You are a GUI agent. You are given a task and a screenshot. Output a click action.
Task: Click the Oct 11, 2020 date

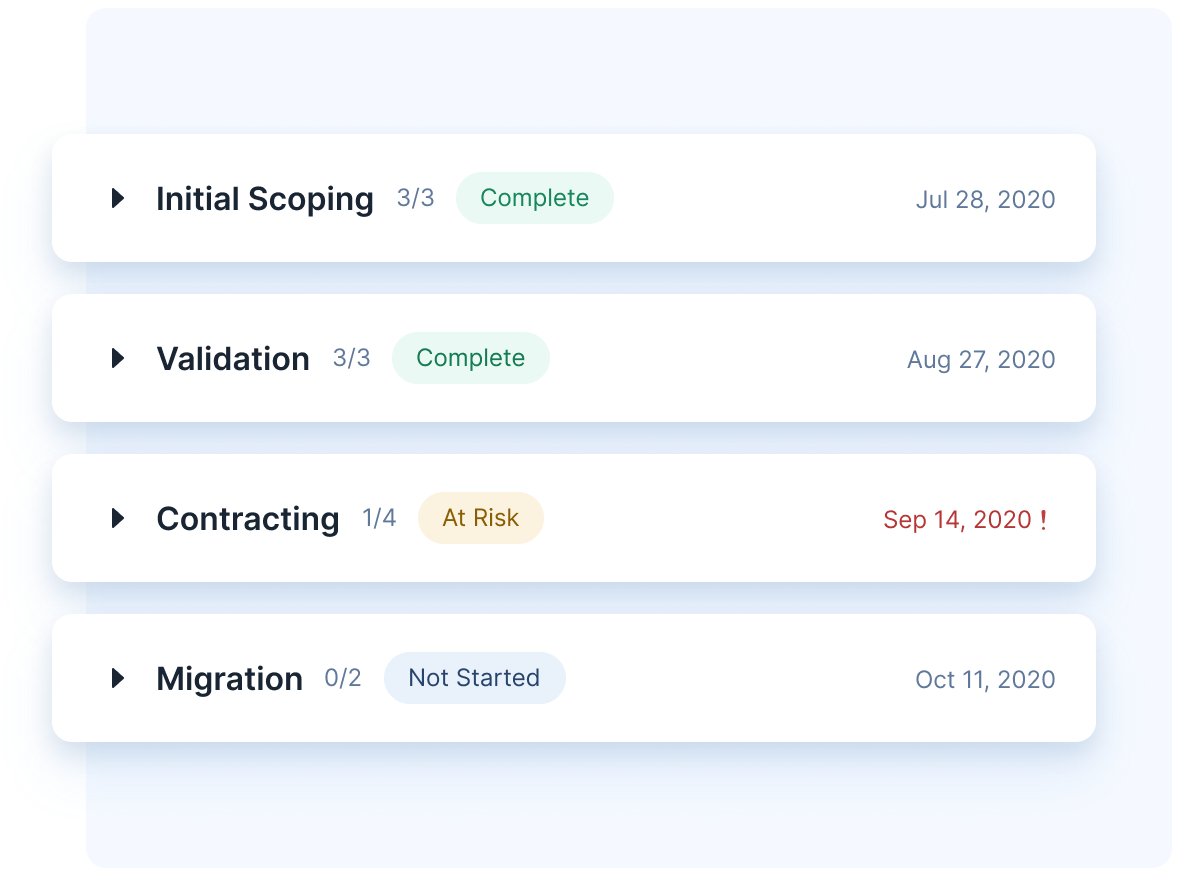(985, 679)
